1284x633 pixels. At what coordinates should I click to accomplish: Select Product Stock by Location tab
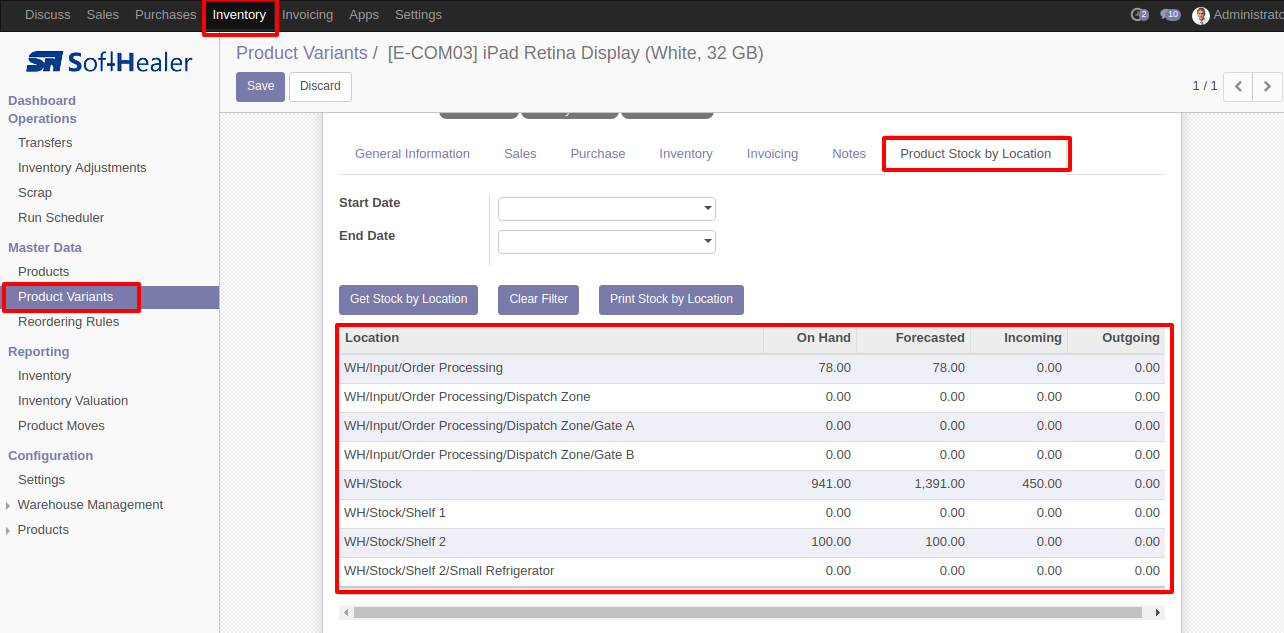[x=976, y=154]
